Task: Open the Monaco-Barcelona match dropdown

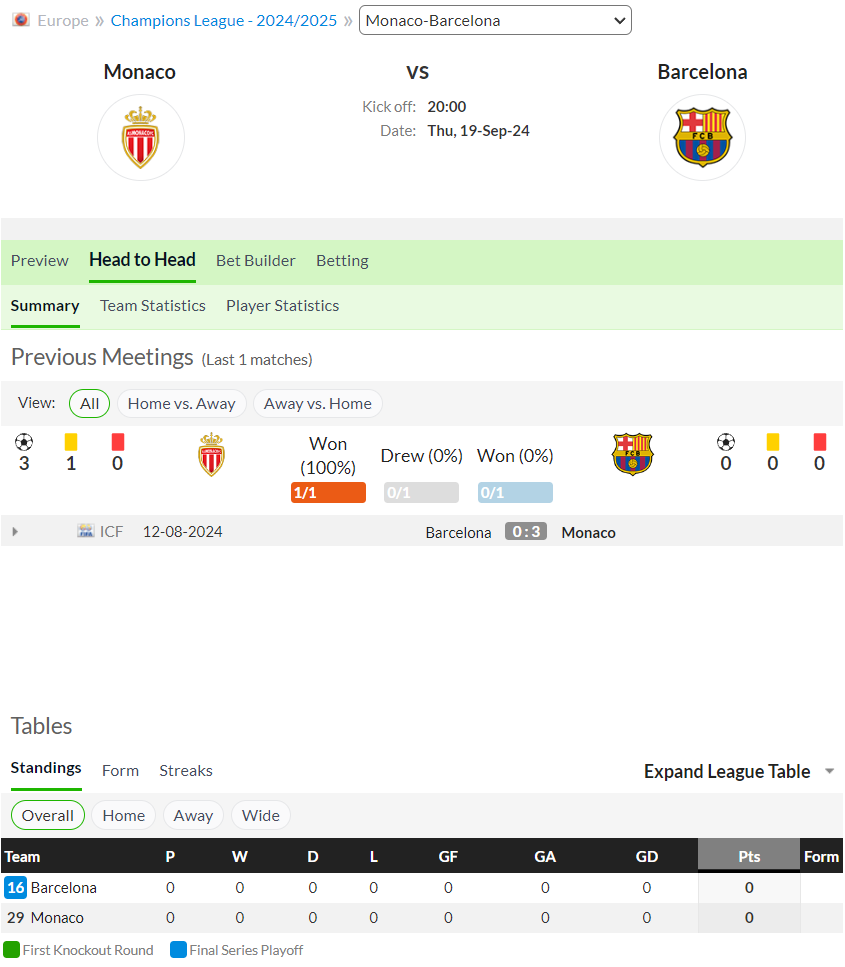Action: click(495, 20)
